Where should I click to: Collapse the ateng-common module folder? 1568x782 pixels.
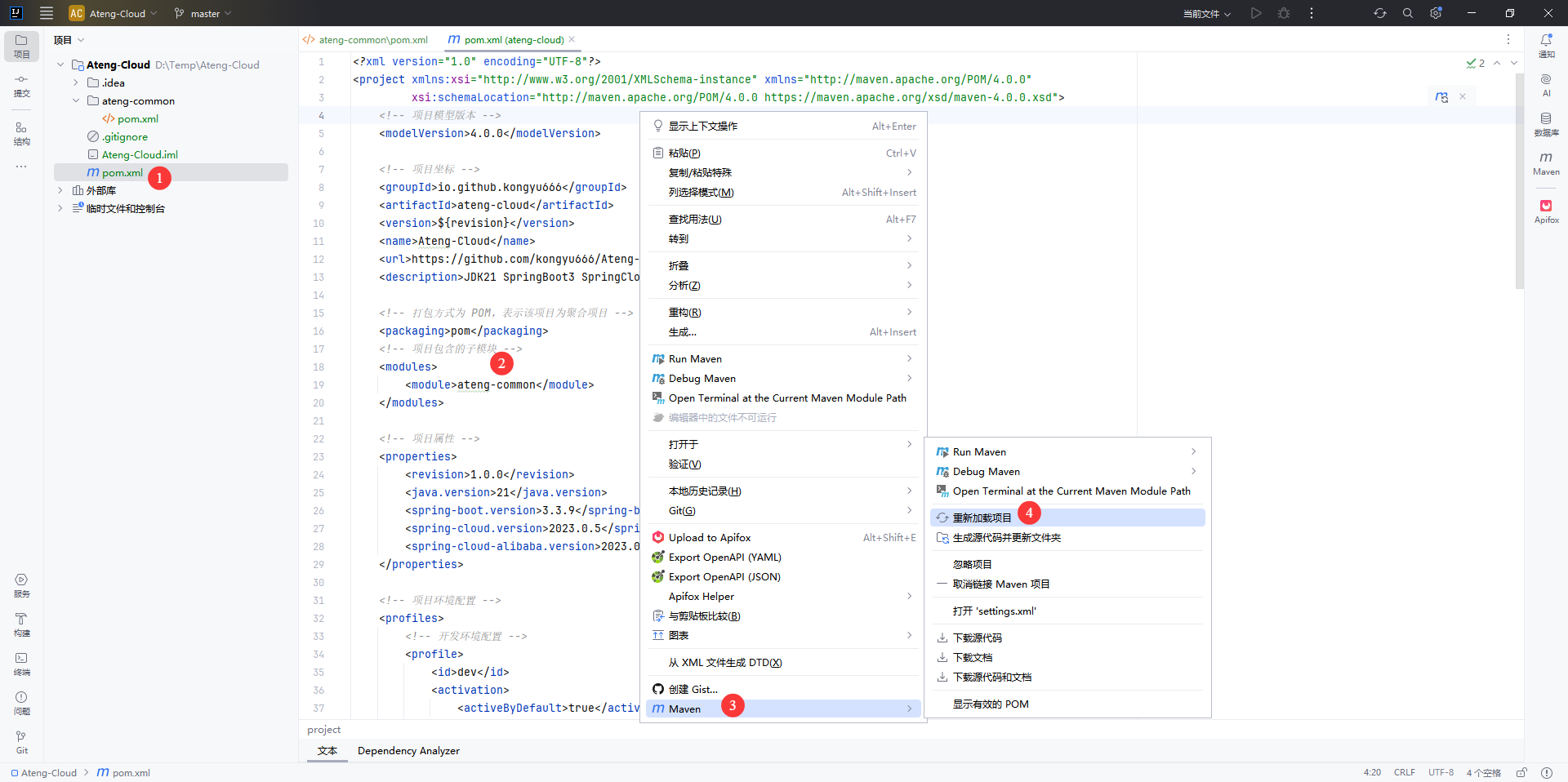76,100
